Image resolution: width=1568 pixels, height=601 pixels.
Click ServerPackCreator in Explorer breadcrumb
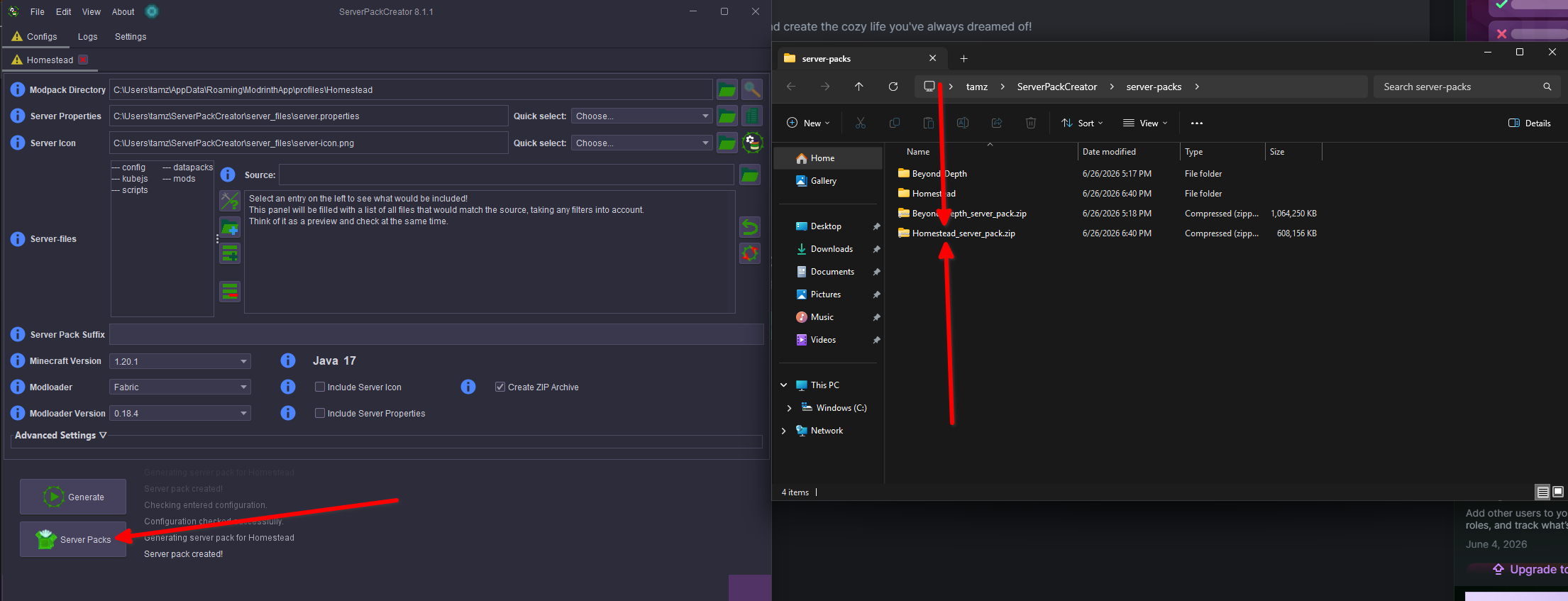pos(1057,87)
